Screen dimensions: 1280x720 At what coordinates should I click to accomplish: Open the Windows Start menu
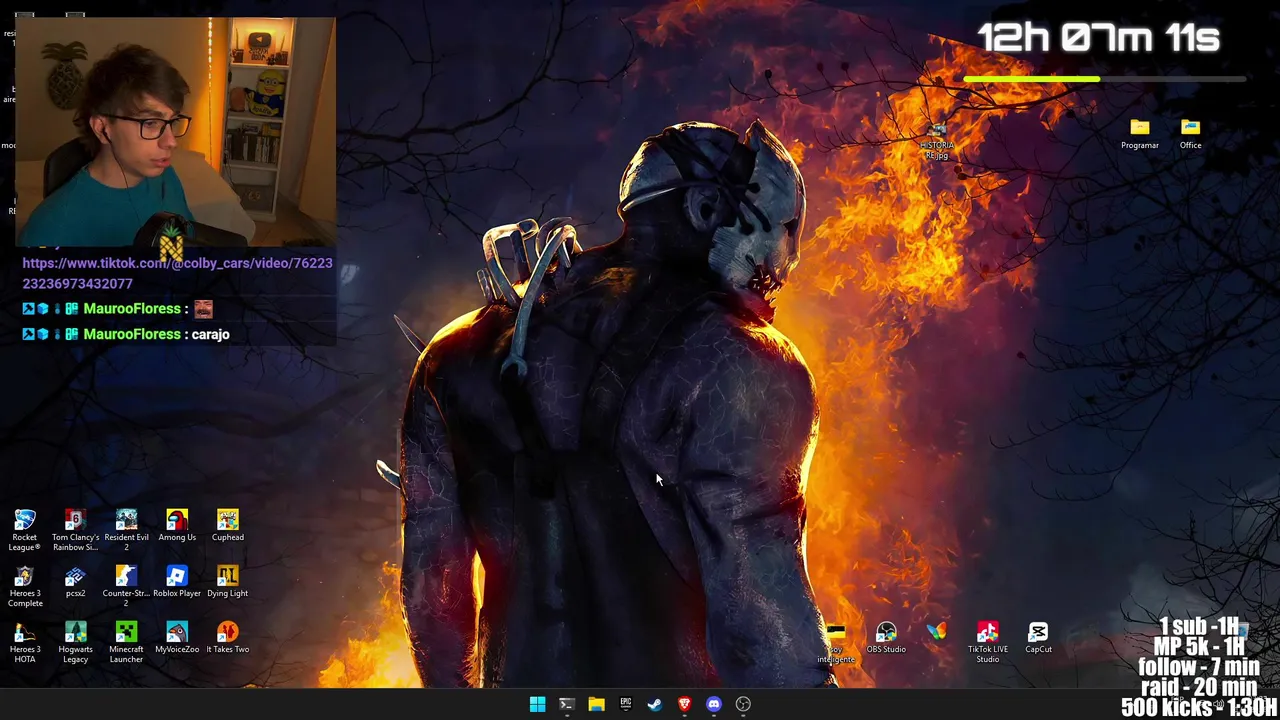[537, 704]
